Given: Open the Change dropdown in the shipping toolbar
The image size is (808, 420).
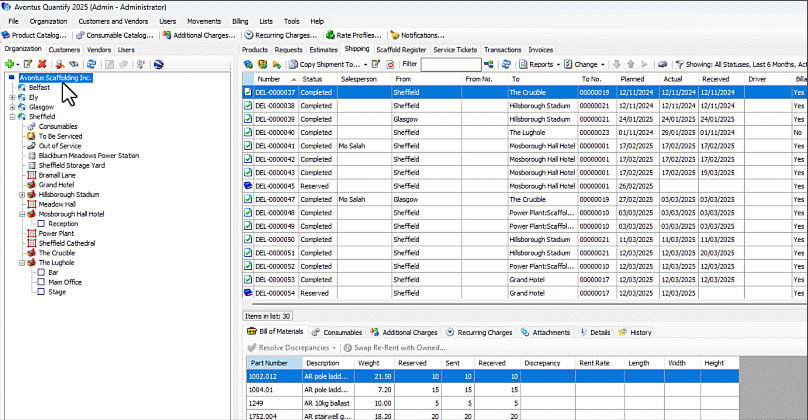Looking at the screenshot, I should click(585, 64).
